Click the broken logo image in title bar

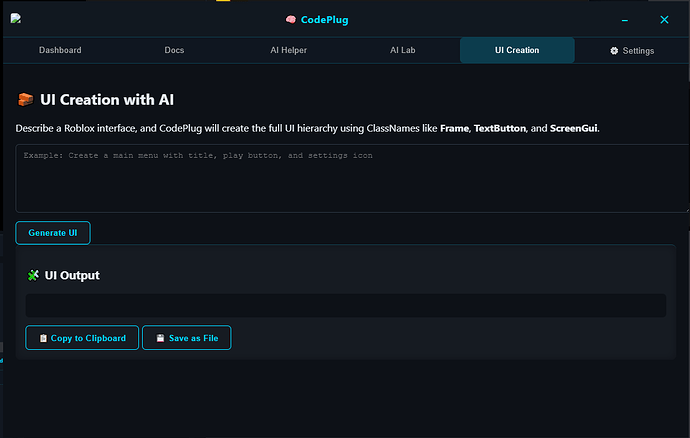coord(15,19)
